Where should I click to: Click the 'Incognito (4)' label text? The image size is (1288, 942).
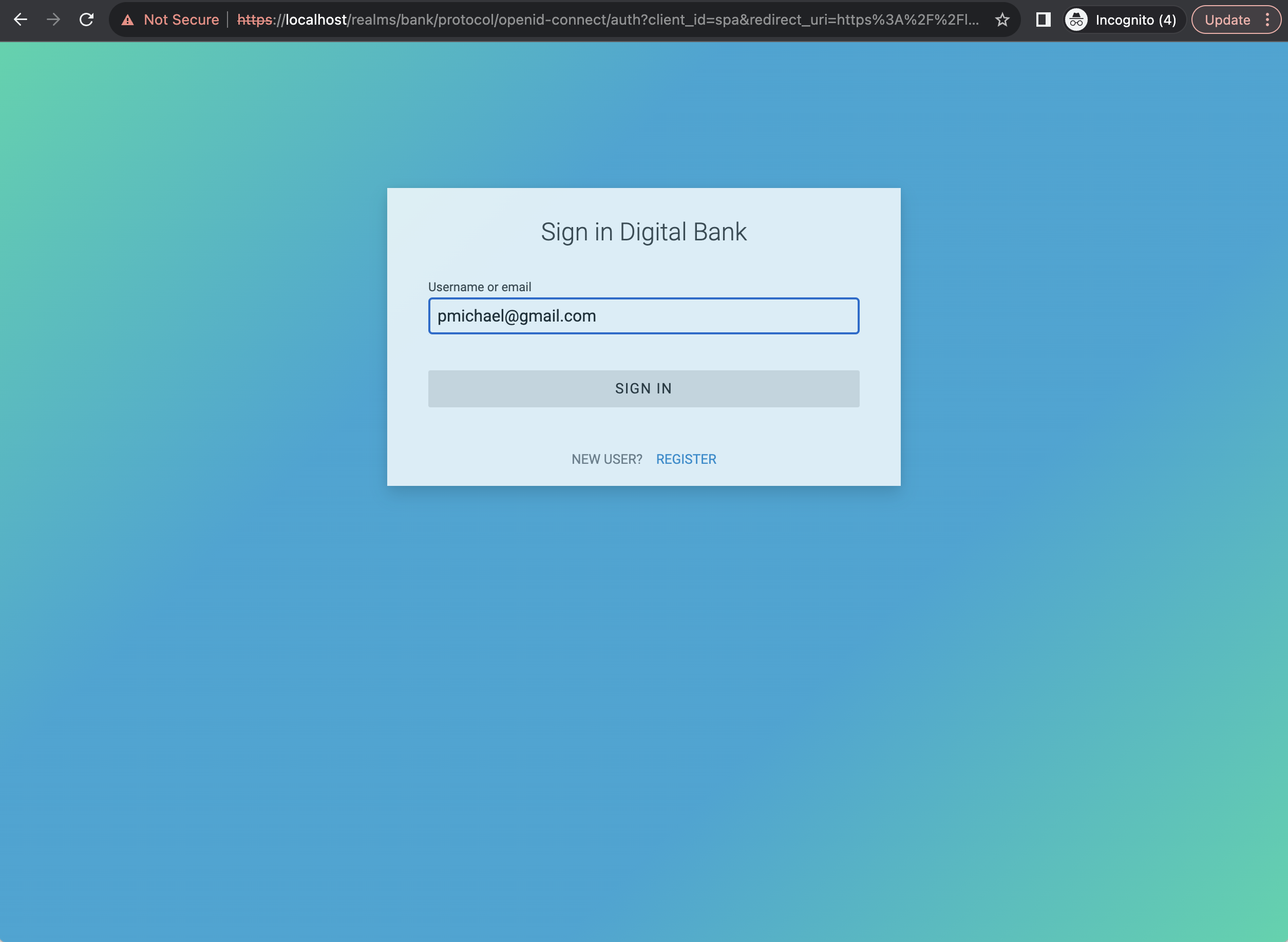click(1135, 20)
